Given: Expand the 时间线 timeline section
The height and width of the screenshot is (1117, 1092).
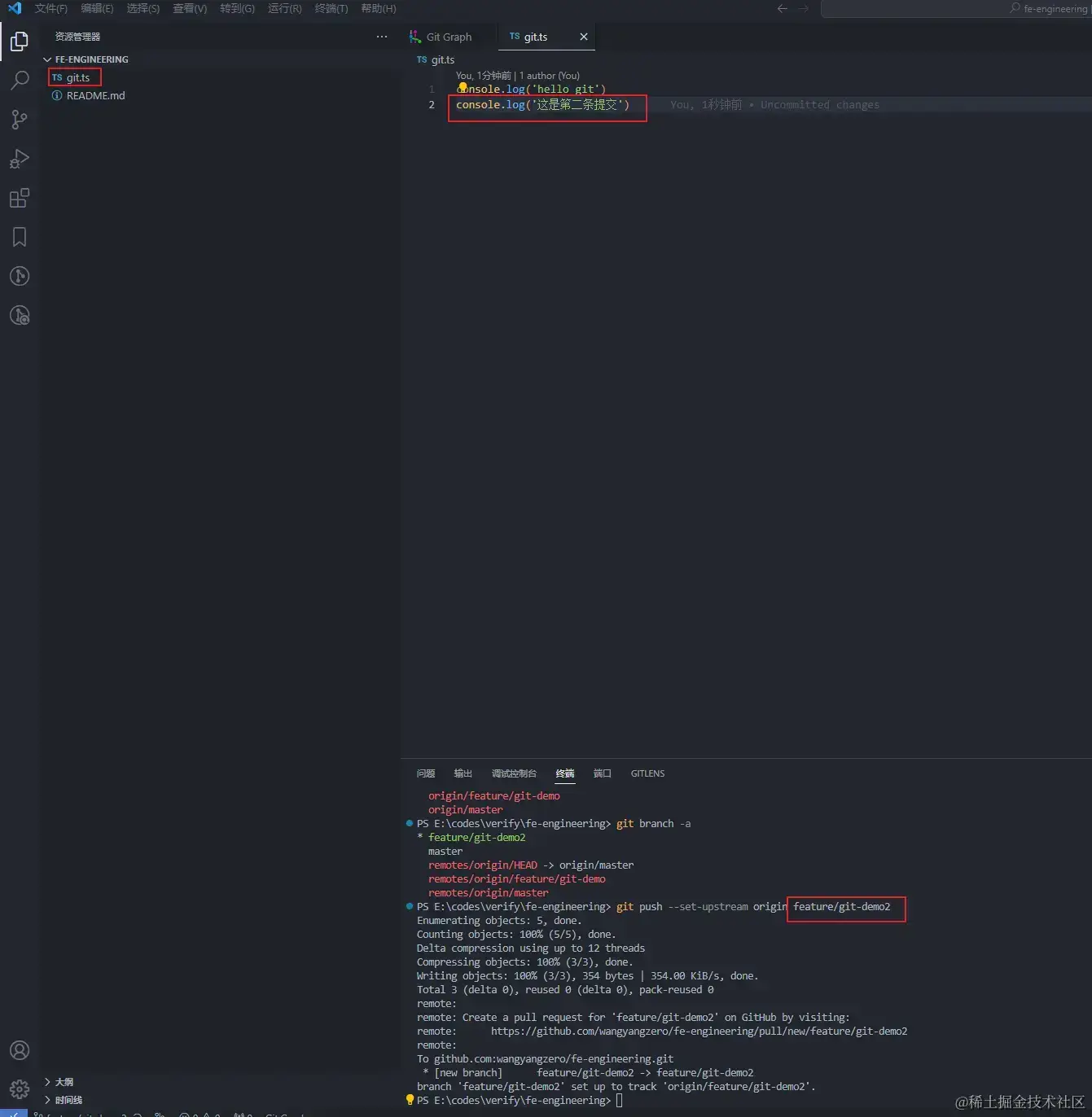Looking at the screenshot, I should coord(64,1100).
